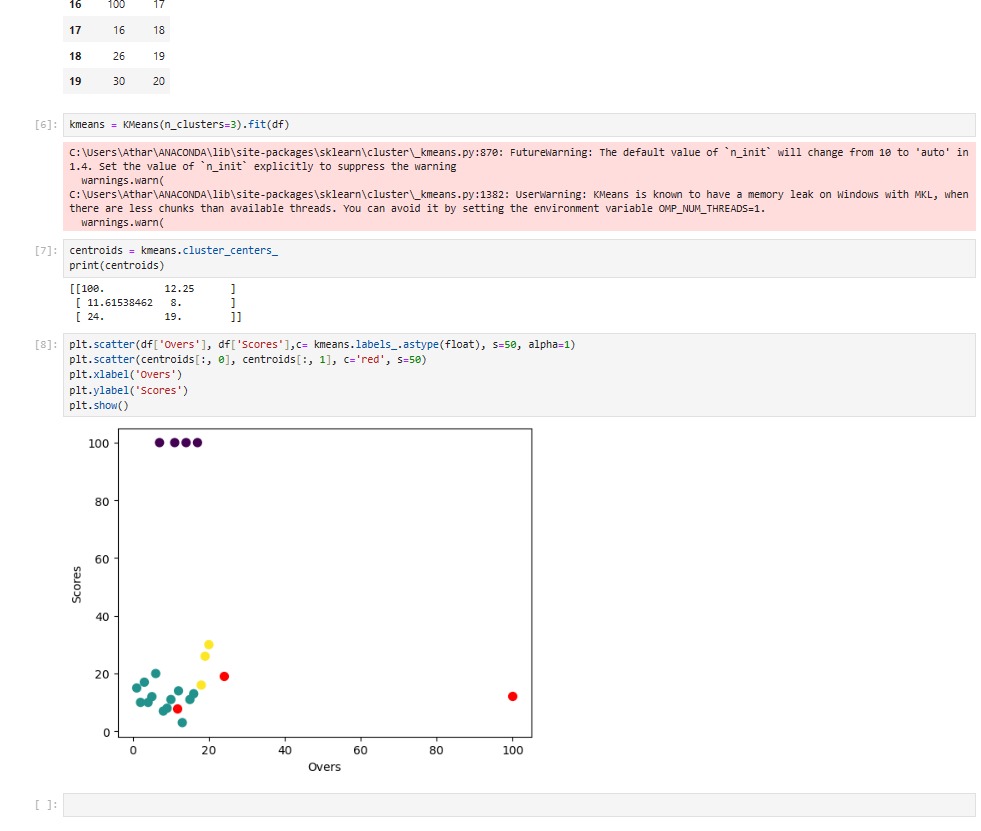981x831 pixels.
Task: Click the plt.ylabel('Scores') code line
Action: click(x=128, y=390)
